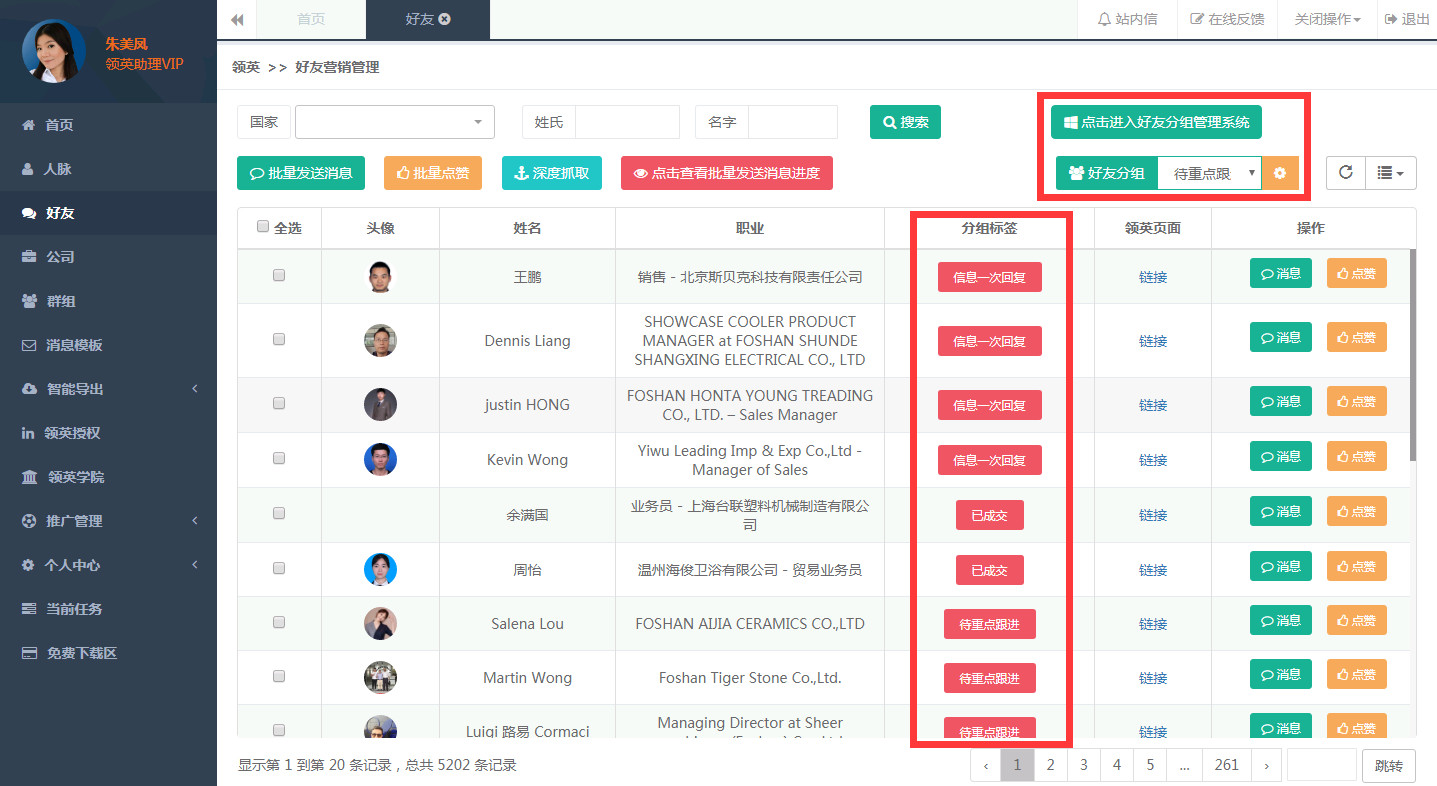This screenshot has height=786, width=1437.
Task: Open the 国家 country dropdown
Action: coord(394,122)
